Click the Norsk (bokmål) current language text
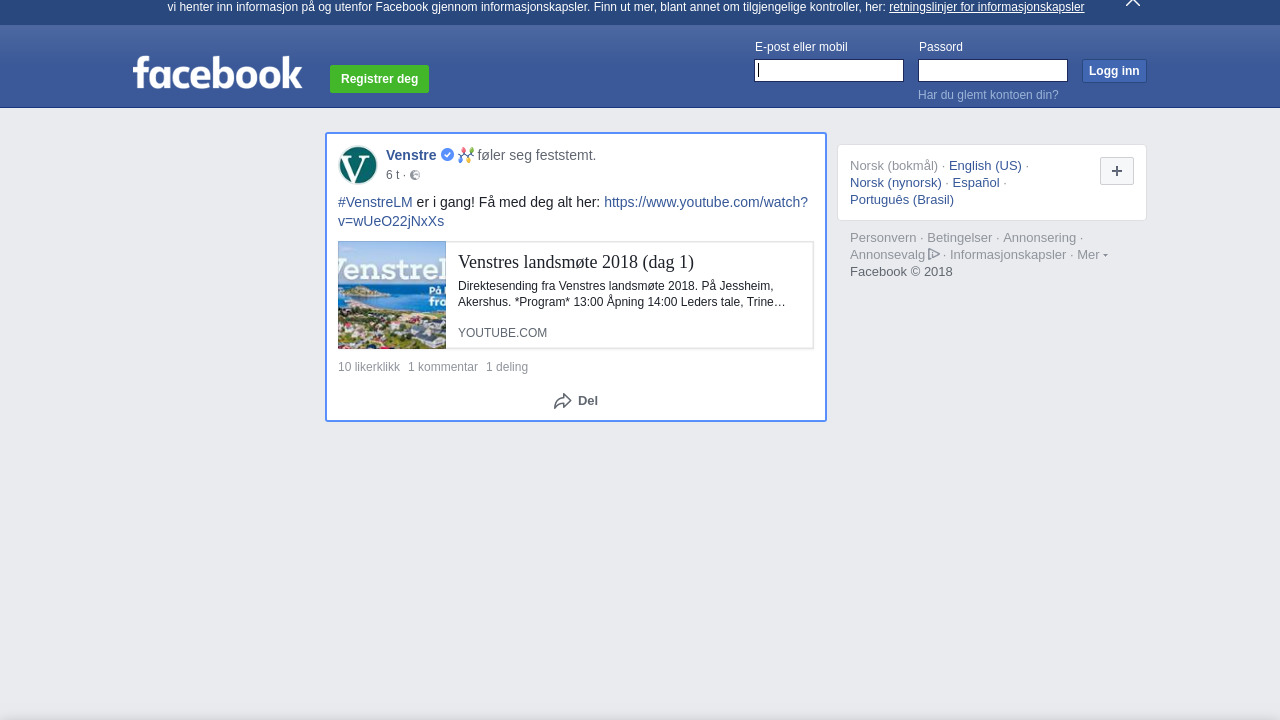This screenshot has width=1280, height=720. click(x=894, y=166)
